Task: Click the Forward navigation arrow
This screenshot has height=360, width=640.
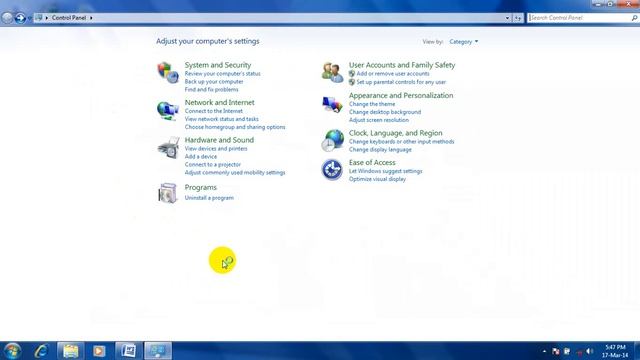Action: click(20, 18)
